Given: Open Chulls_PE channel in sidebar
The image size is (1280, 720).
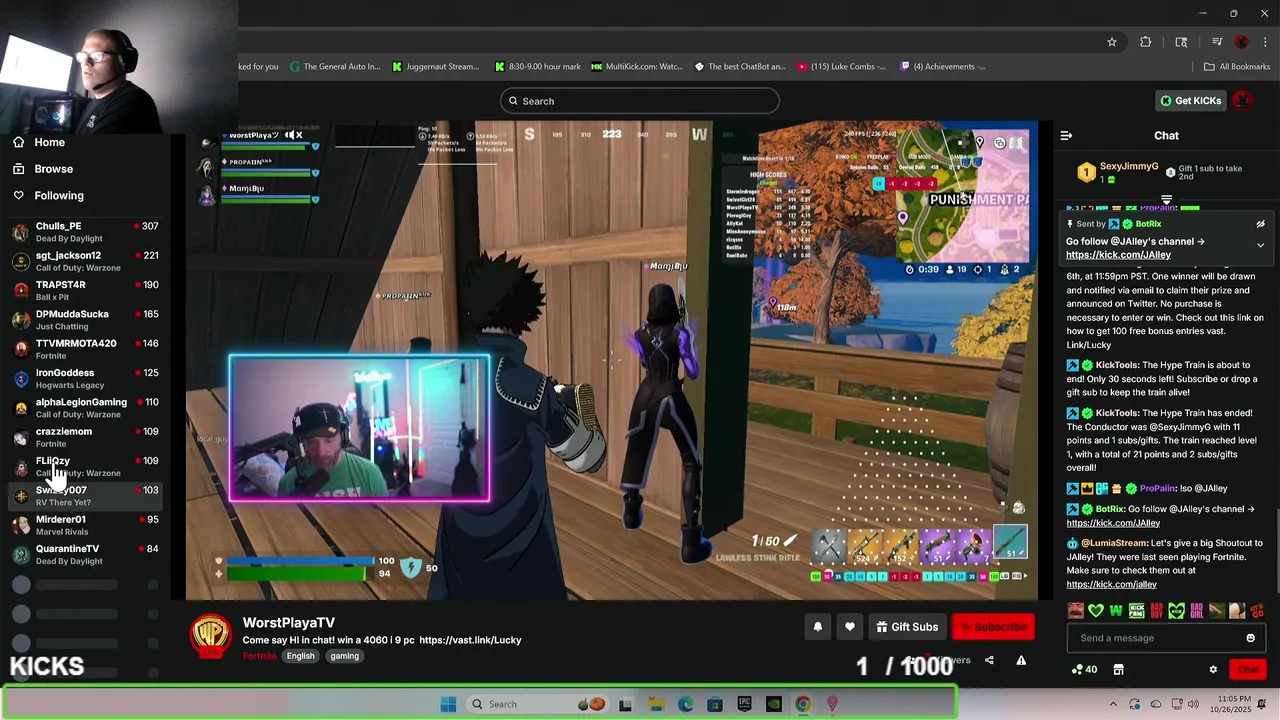Looking at the screenshot, I should tap(85, 232).
